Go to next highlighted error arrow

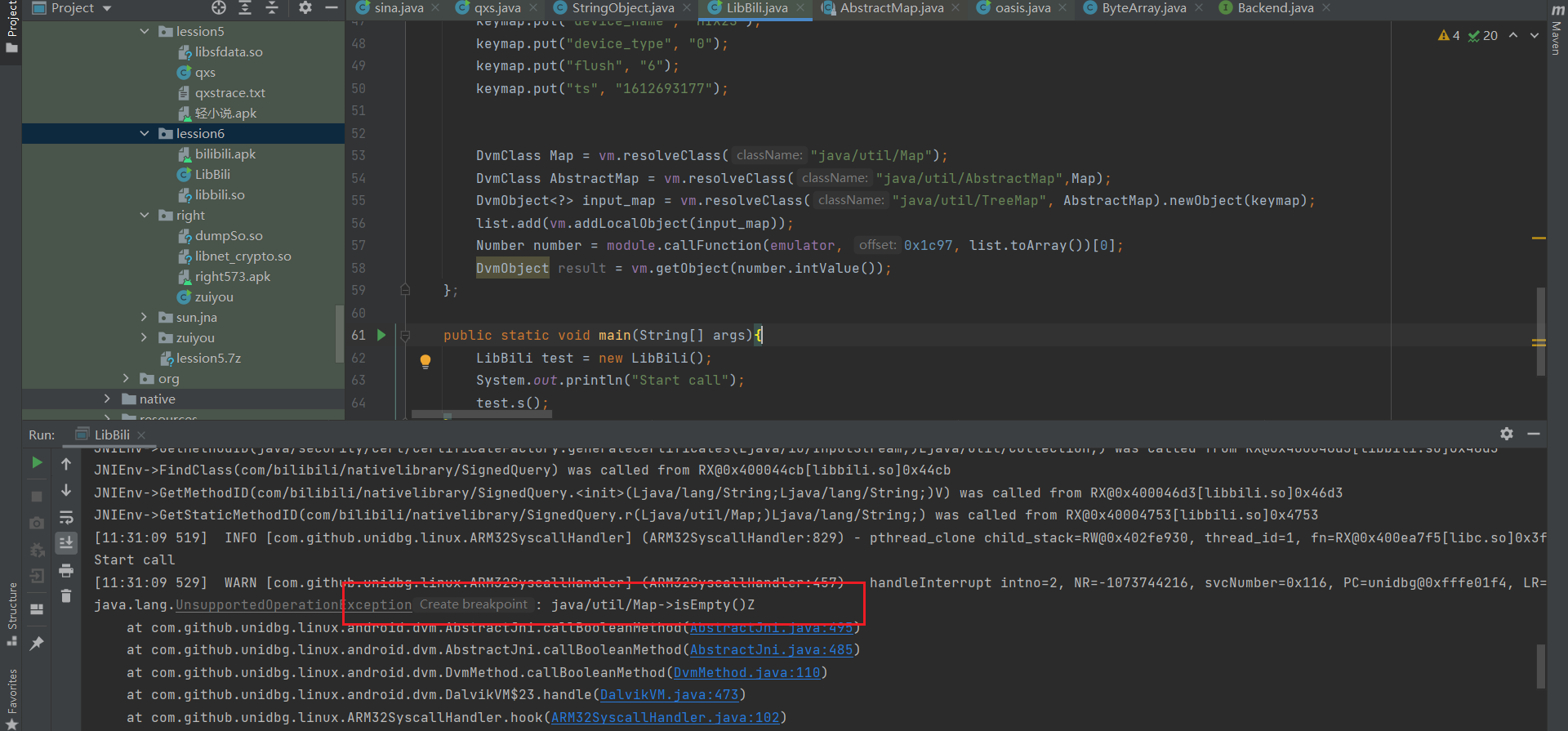pyautogui.click(x=1535, y=35)
